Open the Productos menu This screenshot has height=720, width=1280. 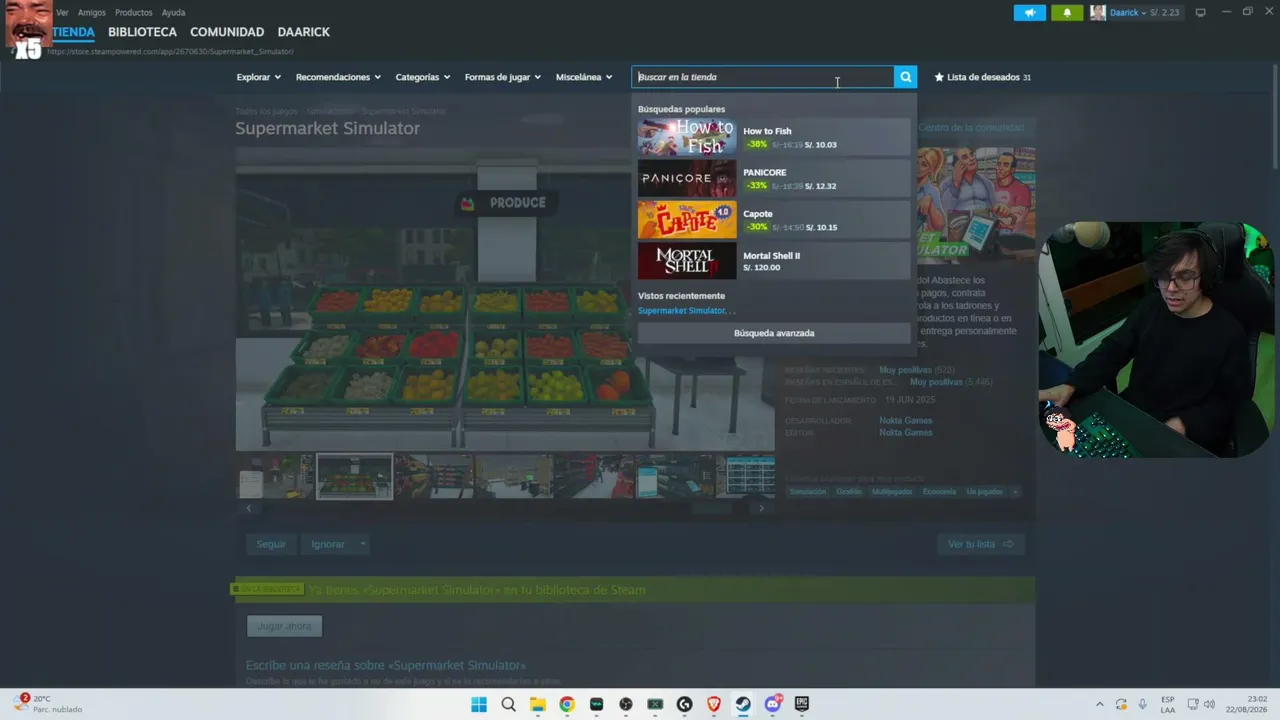(134, 13)
